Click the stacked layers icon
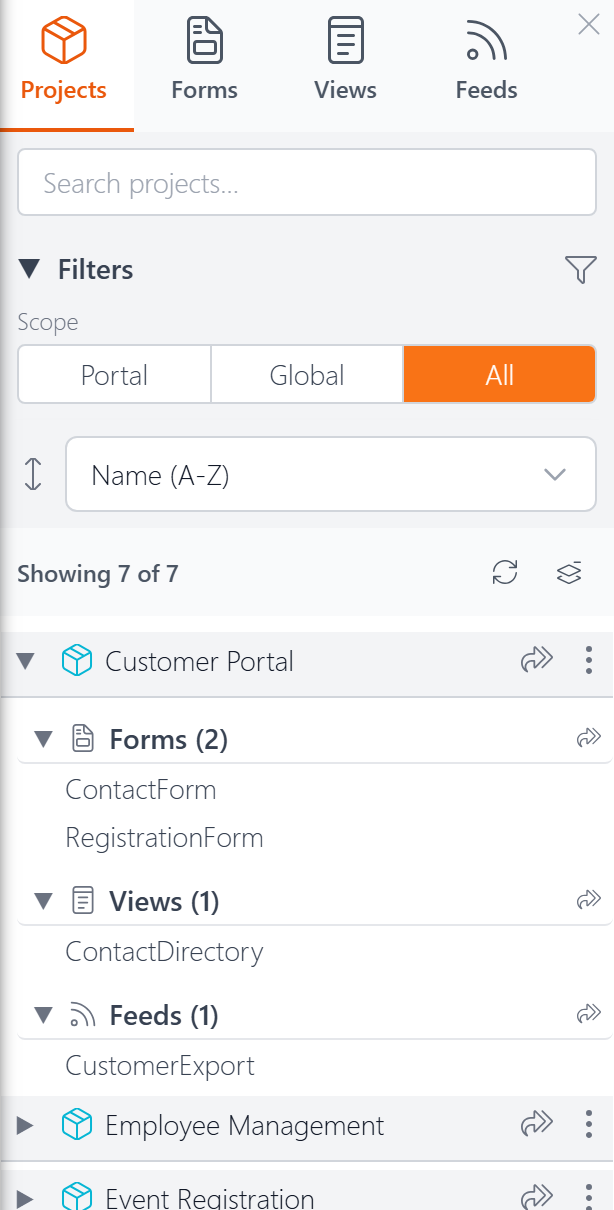 [569, 573]
